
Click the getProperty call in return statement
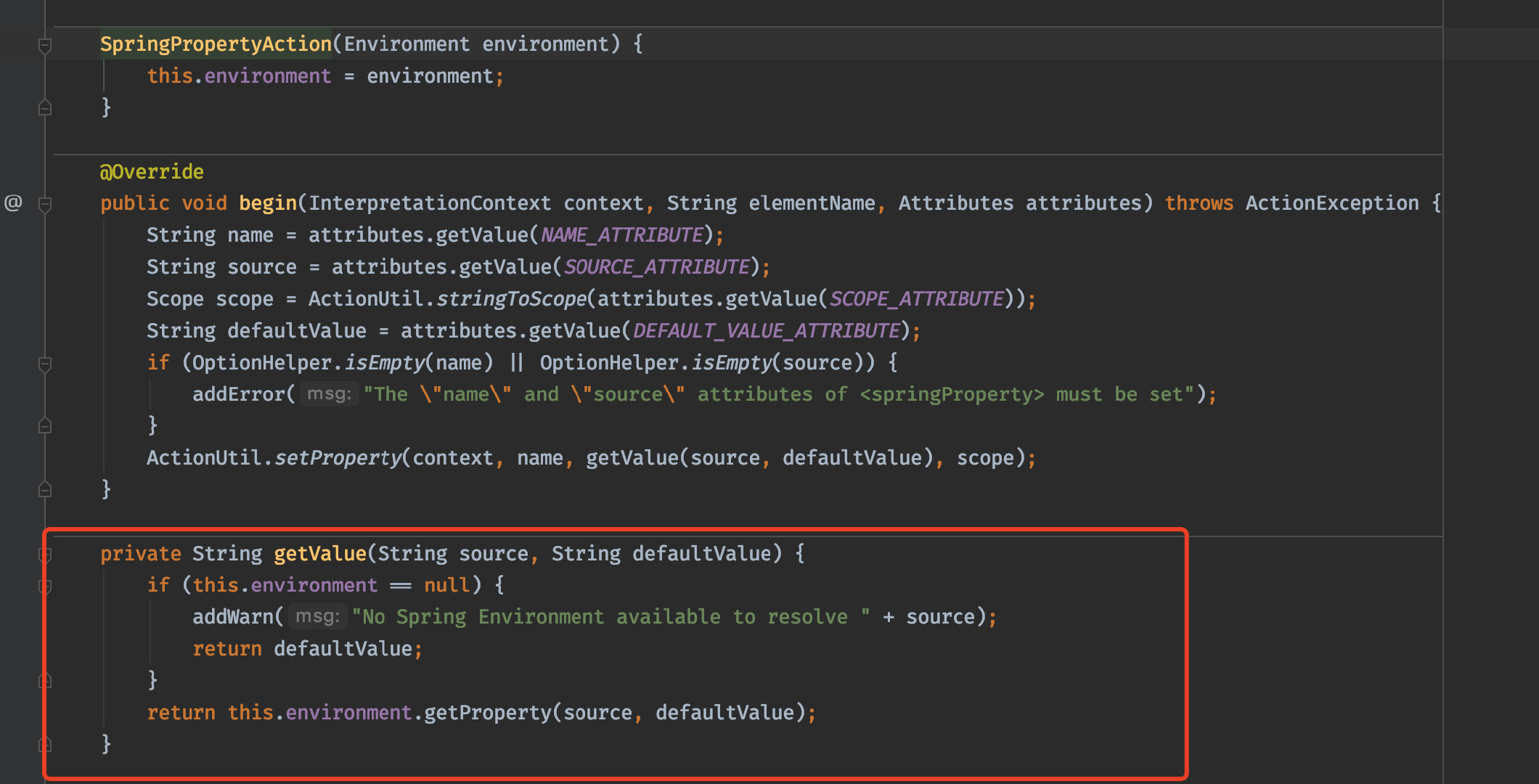pyautogui.click(x=488, y=713)
